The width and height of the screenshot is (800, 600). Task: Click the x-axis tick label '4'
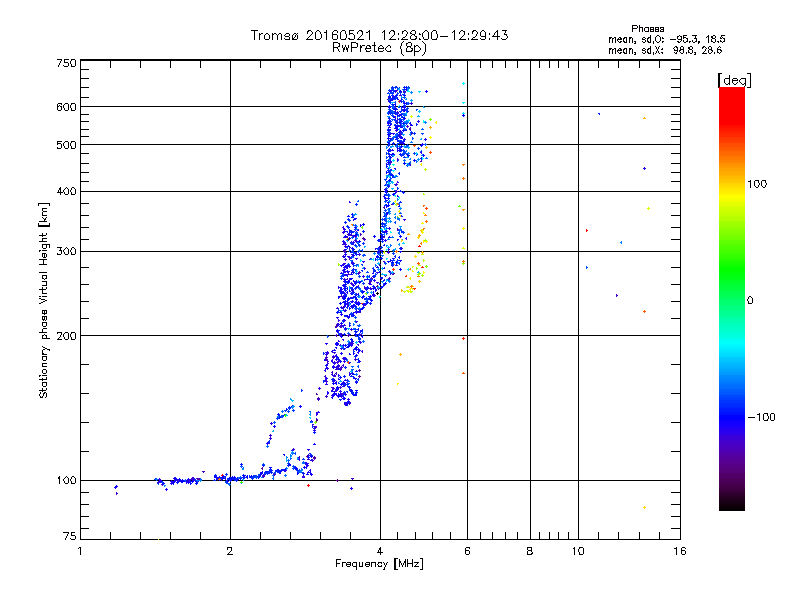[380, 551]
